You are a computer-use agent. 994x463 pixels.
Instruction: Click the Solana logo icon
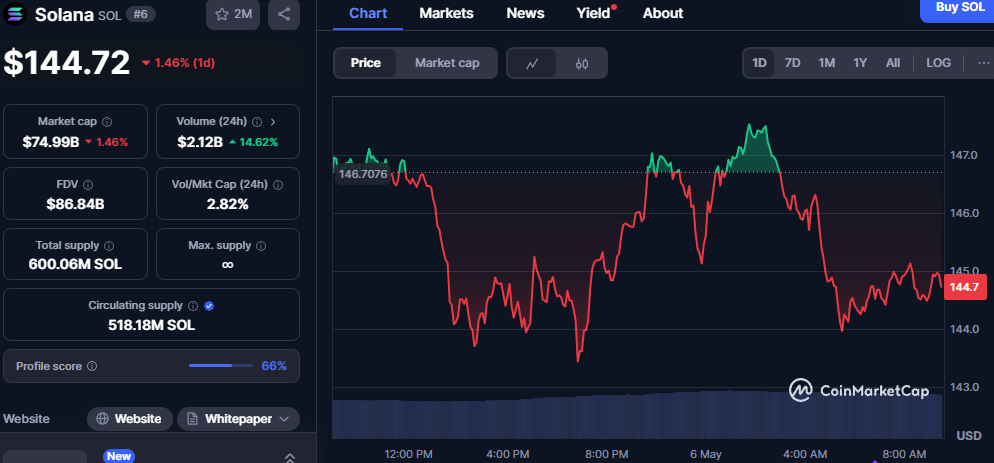tap(14, 13)
